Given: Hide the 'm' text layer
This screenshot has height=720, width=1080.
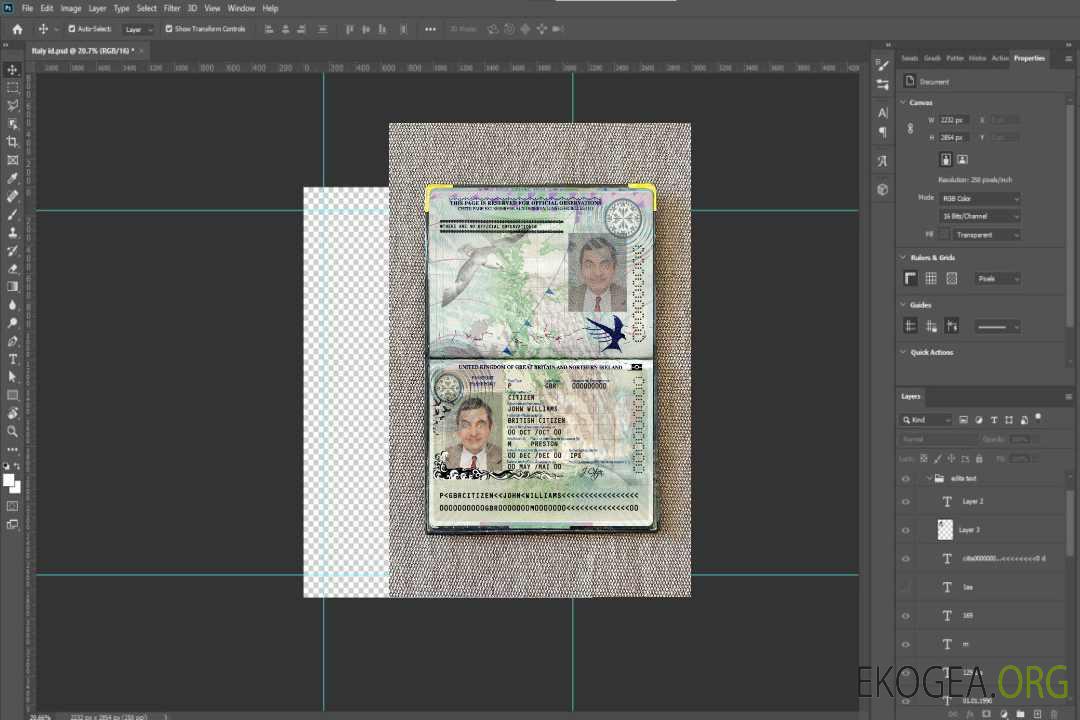Looking at the screenshot, I should point(906,645).
